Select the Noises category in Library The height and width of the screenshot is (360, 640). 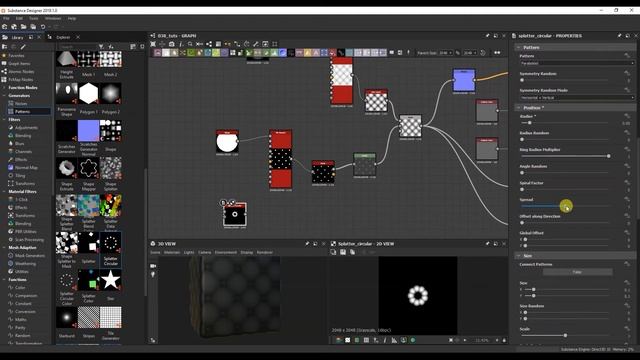tap(21, 104)
